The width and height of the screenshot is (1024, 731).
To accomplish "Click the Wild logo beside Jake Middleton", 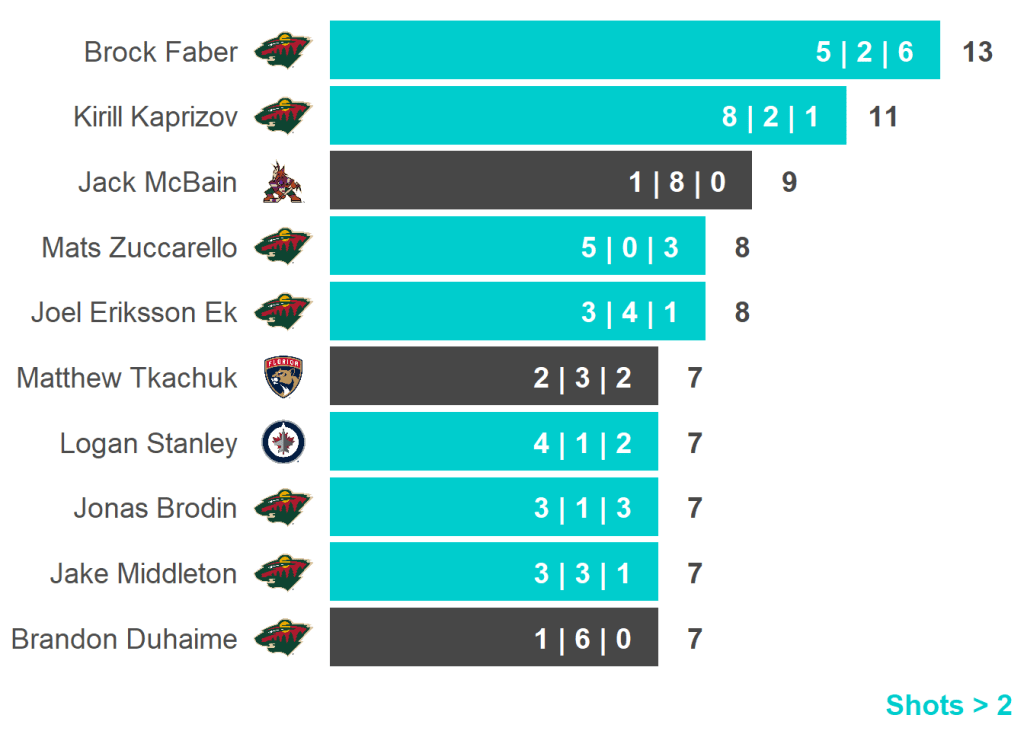I will click(x=283, y=572).
